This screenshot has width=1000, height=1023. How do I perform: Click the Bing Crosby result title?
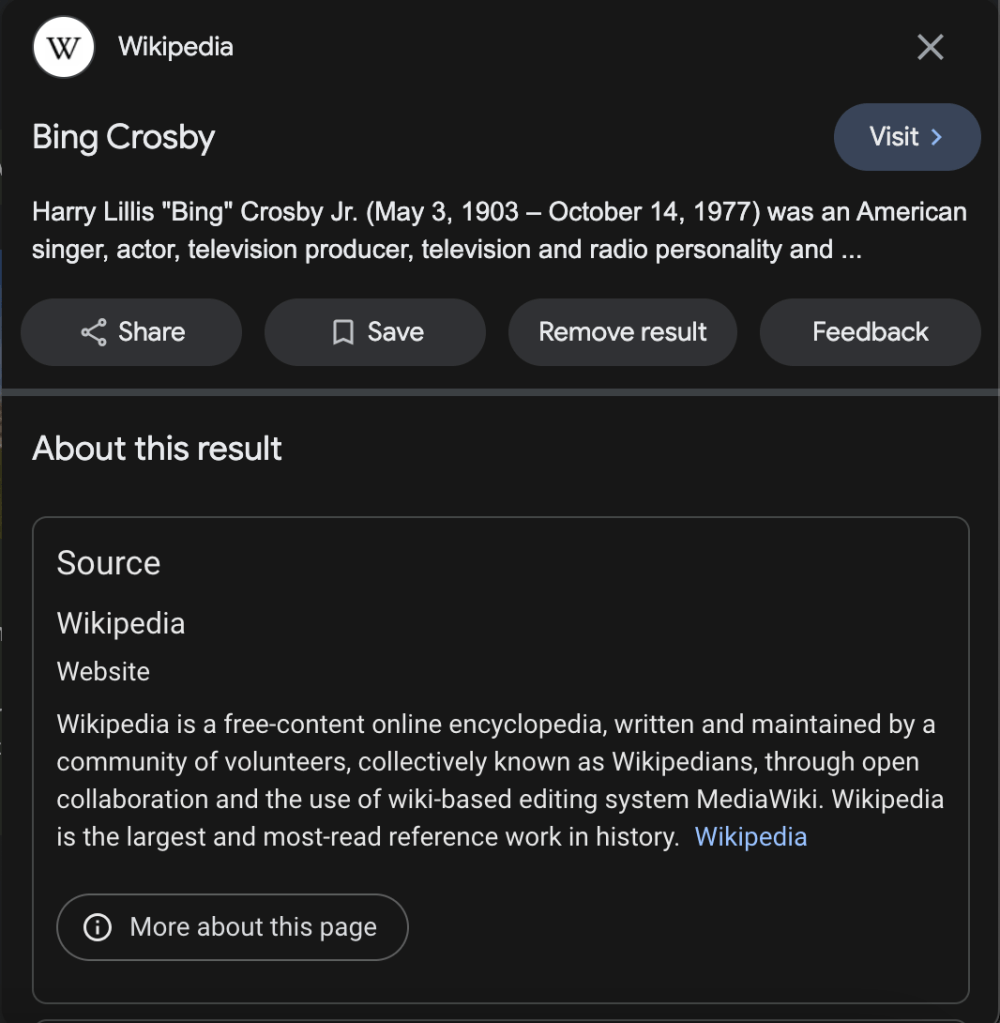pos(123,137)
